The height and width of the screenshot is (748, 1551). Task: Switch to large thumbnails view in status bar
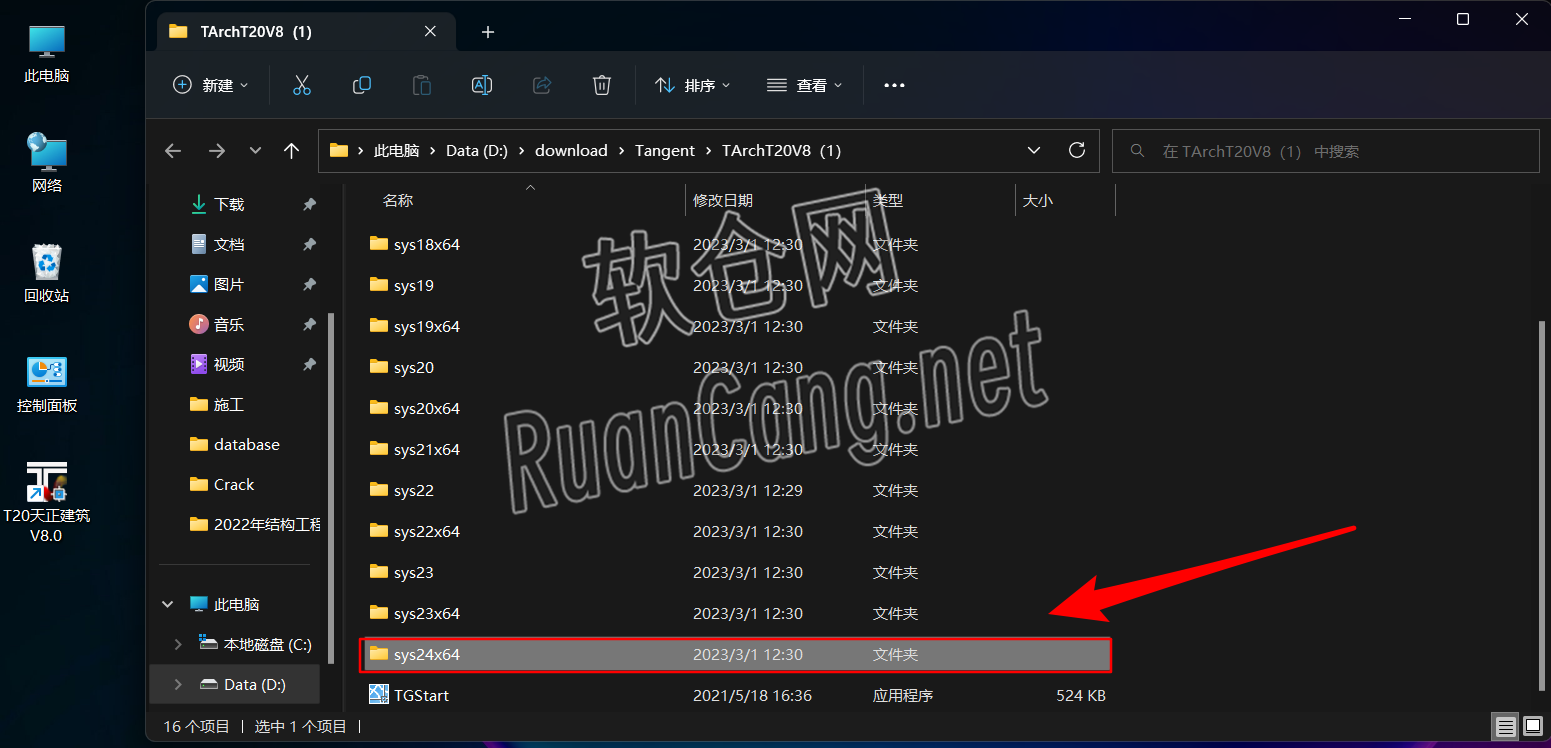tap(1533, 726)
